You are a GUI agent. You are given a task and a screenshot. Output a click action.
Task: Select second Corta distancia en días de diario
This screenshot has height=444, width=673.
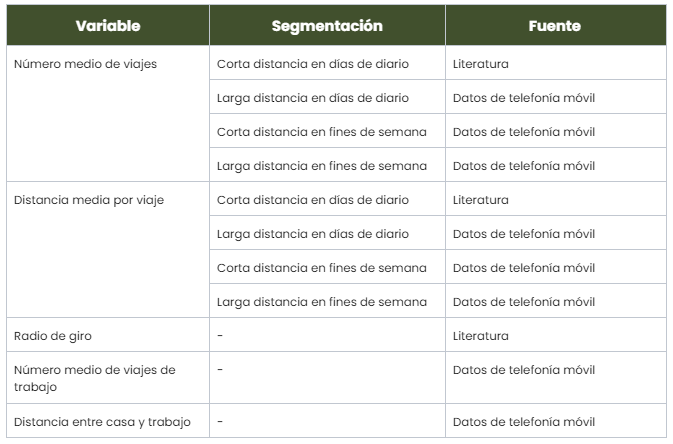coord(312,200)
